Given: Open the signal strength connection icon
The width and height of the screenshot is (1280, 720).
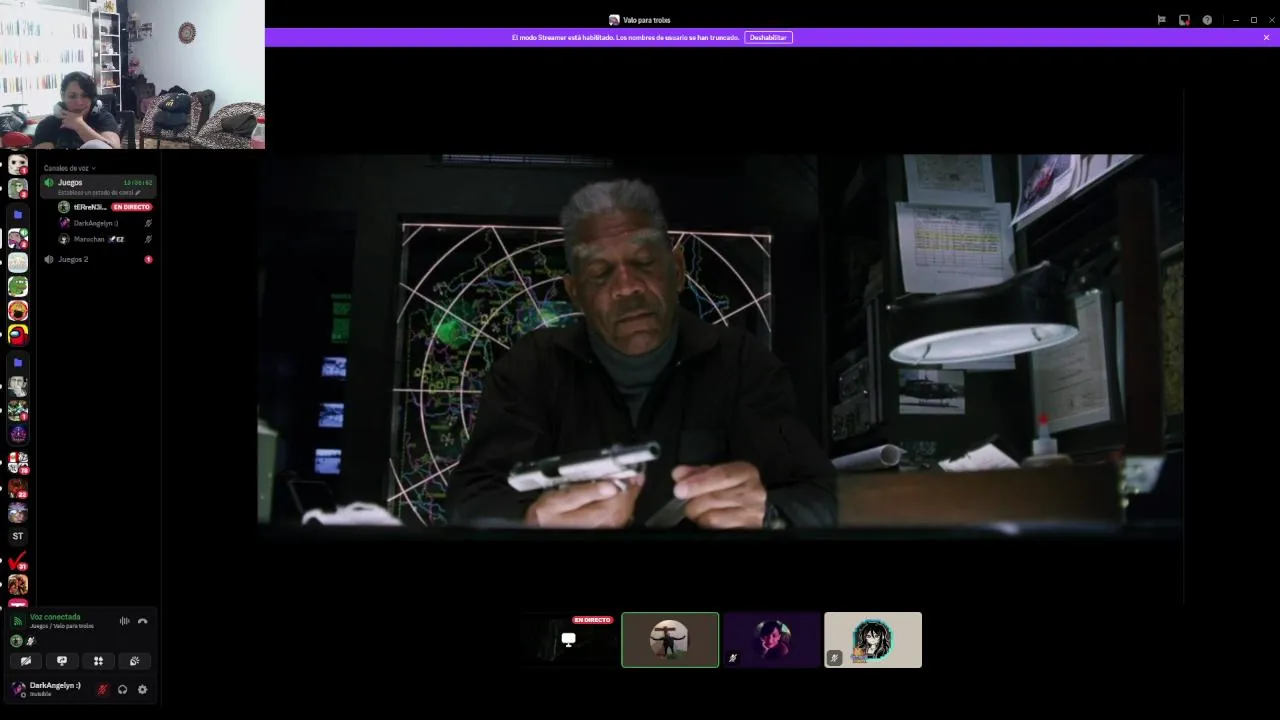Looking at the screenshot, I should (17, 621).
